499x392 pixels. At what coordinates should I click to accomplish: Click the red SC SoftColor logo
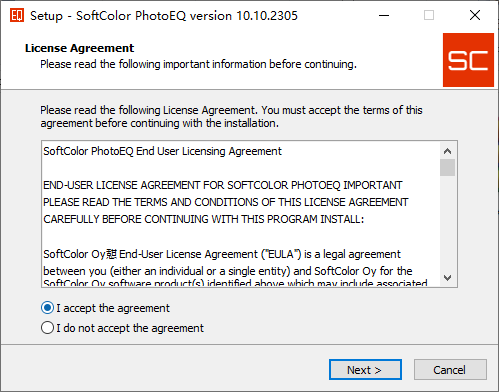click(468, 60)
